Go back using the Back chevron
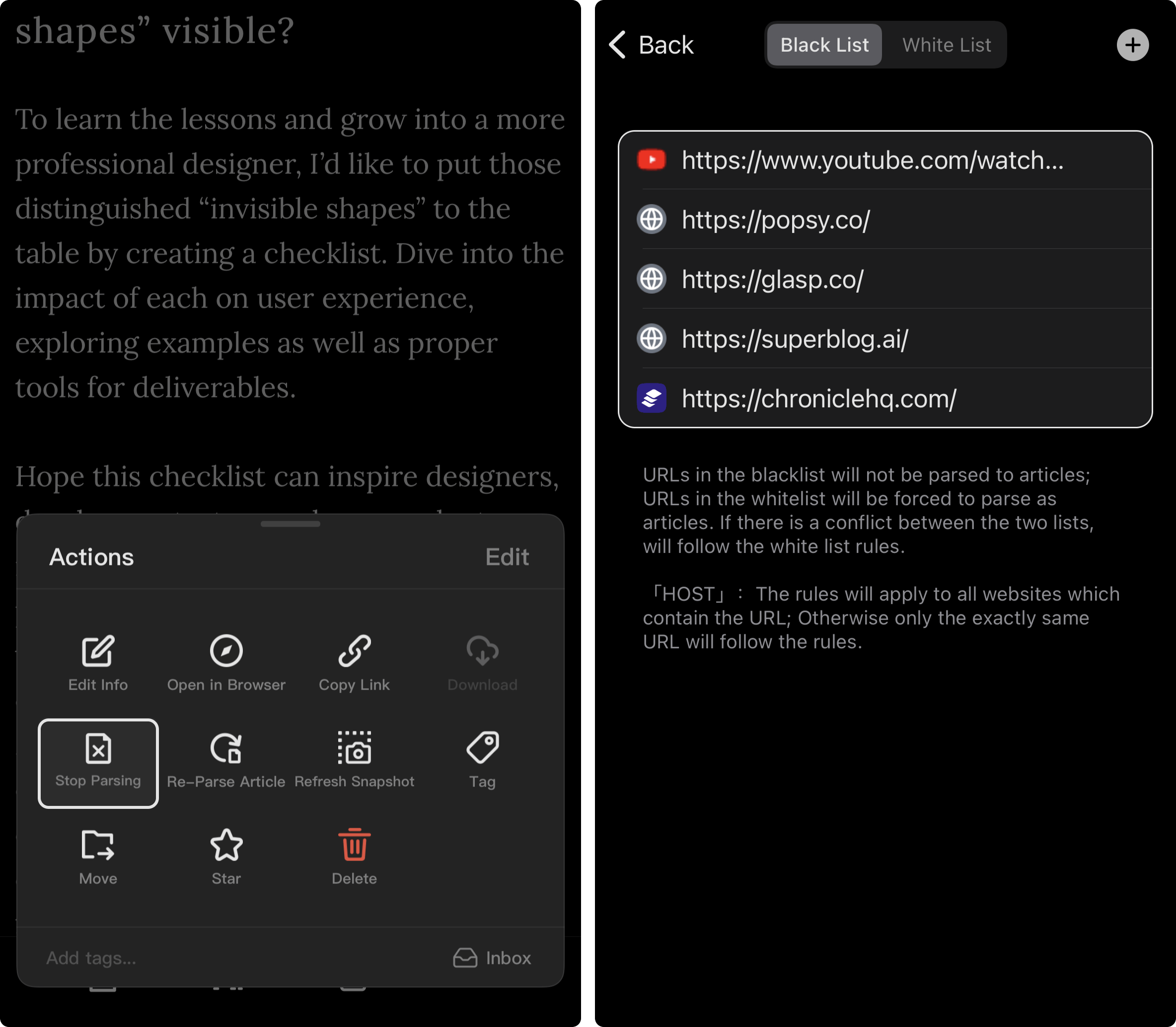Image resolution: width=1176 pixels, height=1027 pixels. (651, 45)
